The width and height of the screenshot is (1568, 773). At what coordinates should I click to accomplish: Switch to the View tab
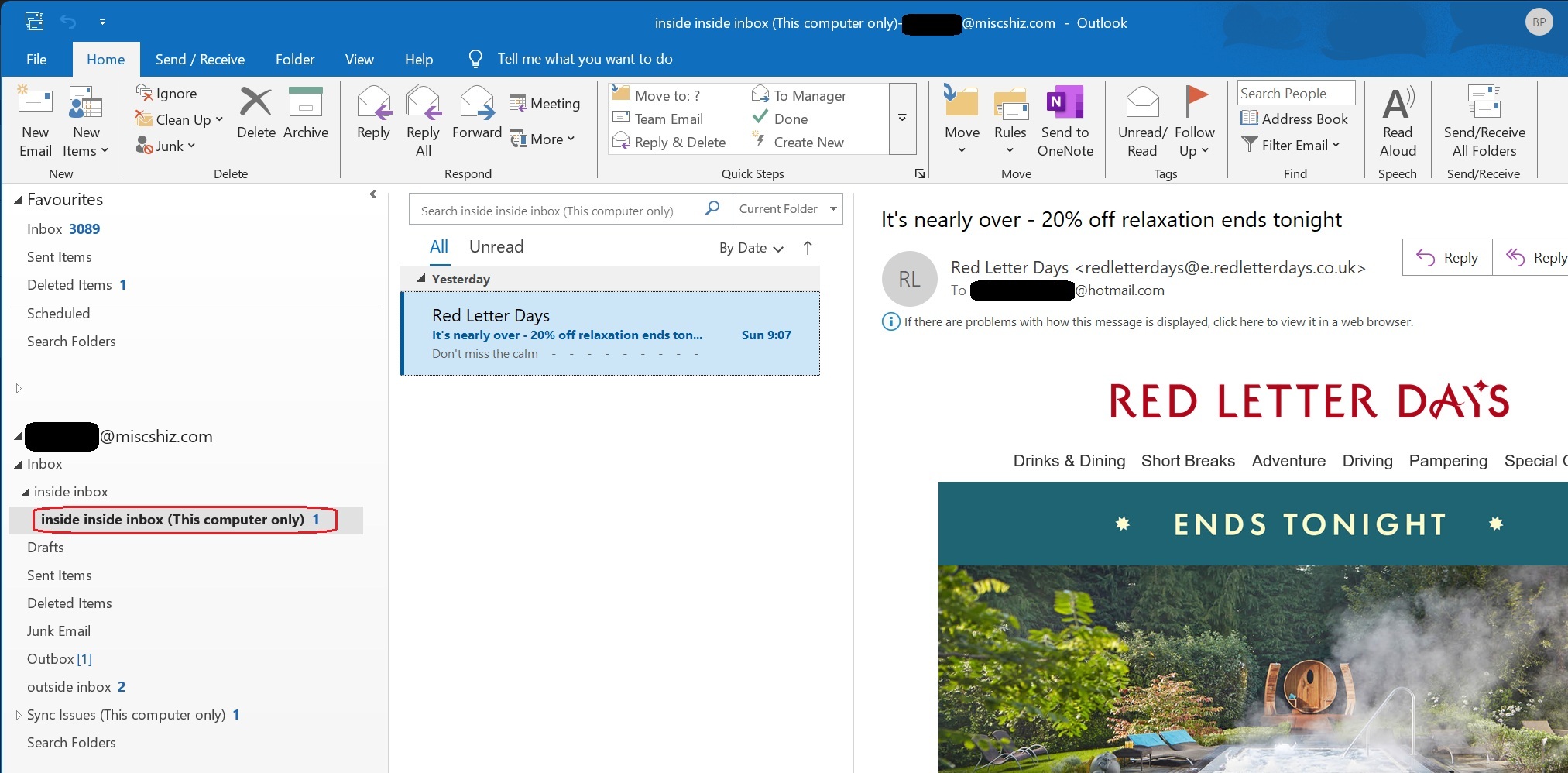tap(359, 59)
